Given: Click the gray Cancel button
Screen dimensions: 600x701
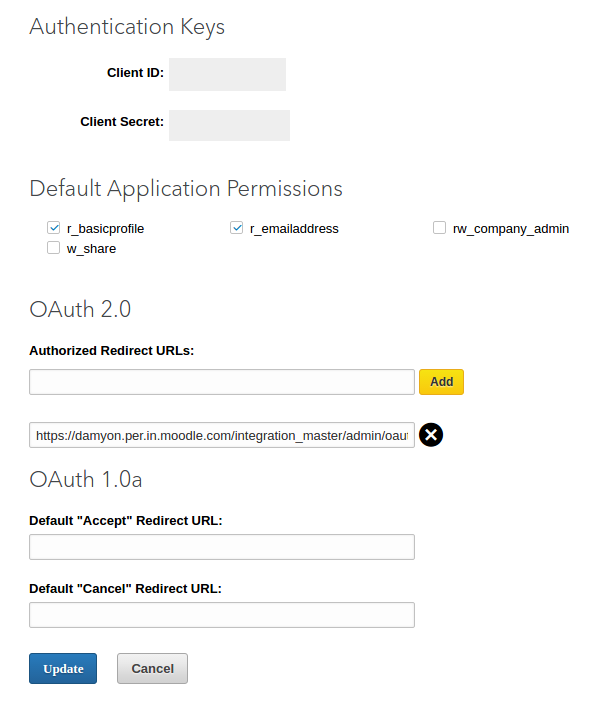Looking at the screenshot, I should click(152, 668).
